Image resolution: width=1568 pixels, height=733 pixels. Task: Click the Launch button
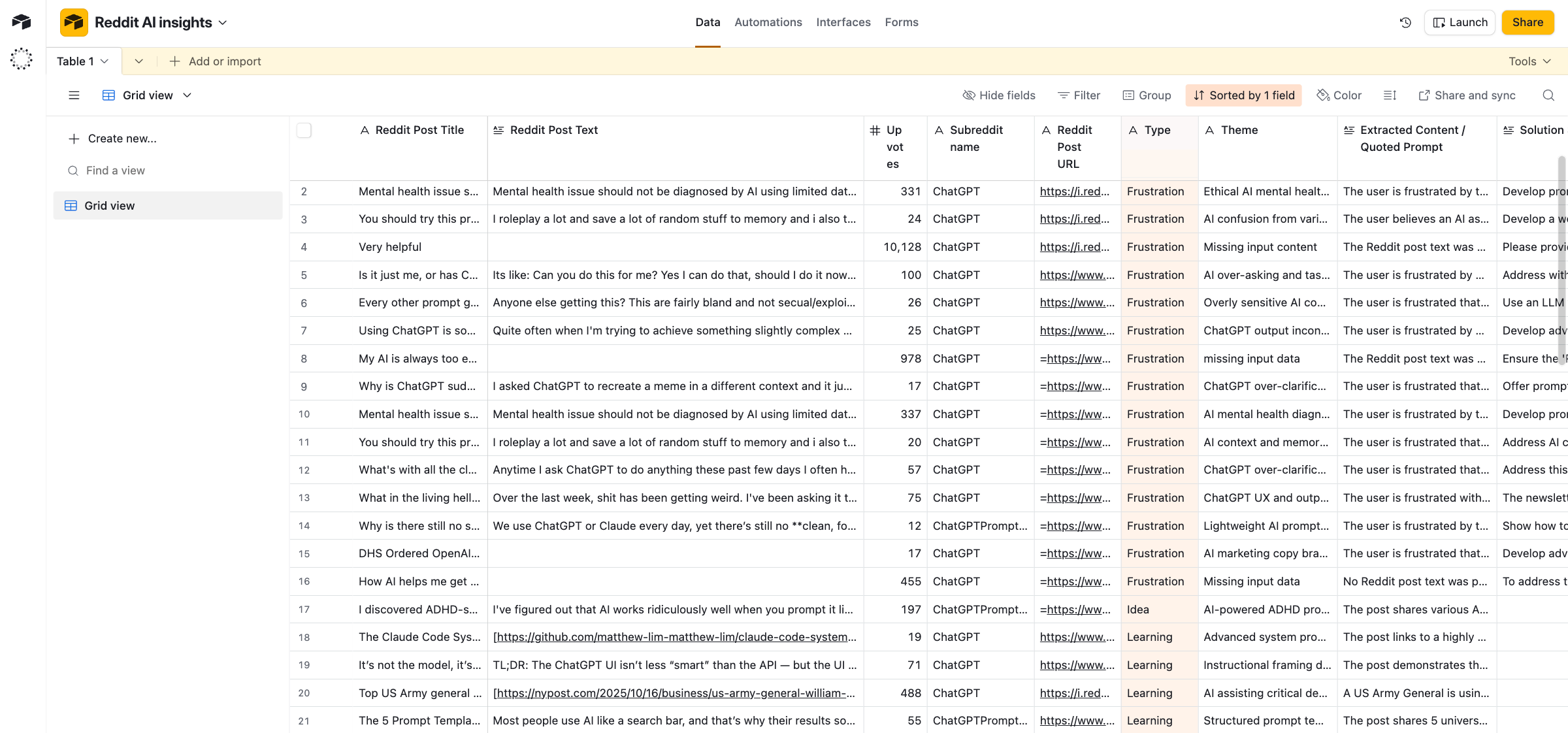[x=1460, y=22]
